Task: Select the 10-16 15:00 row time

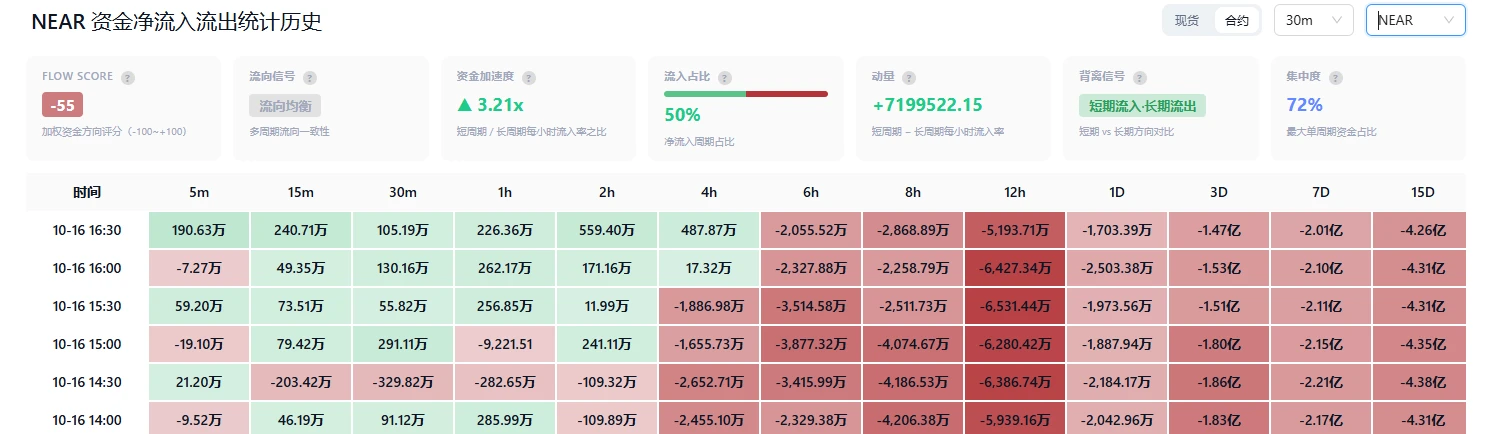Action: pos(87,344)
